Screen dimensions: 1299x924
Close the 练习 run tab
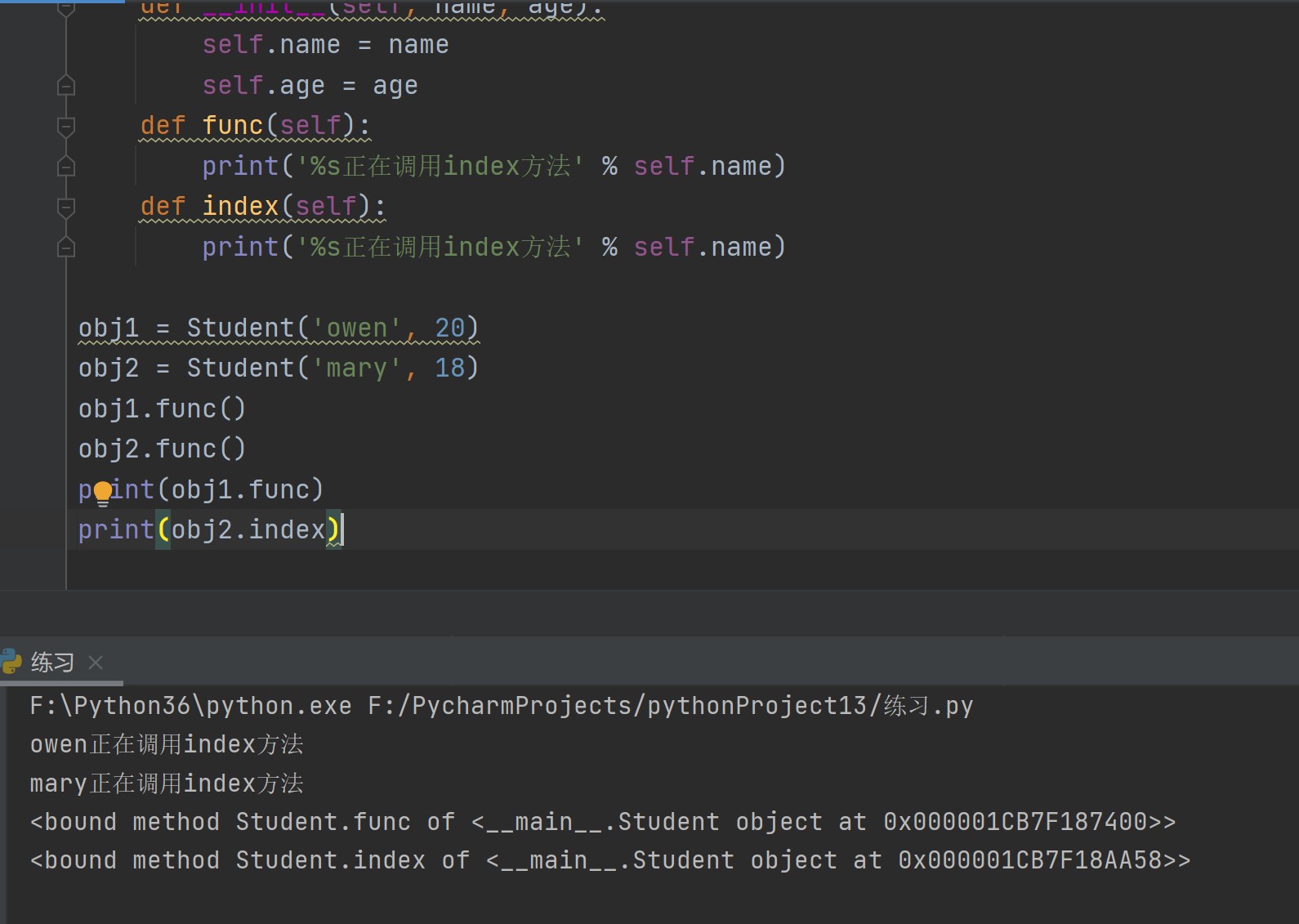(96, 663)
